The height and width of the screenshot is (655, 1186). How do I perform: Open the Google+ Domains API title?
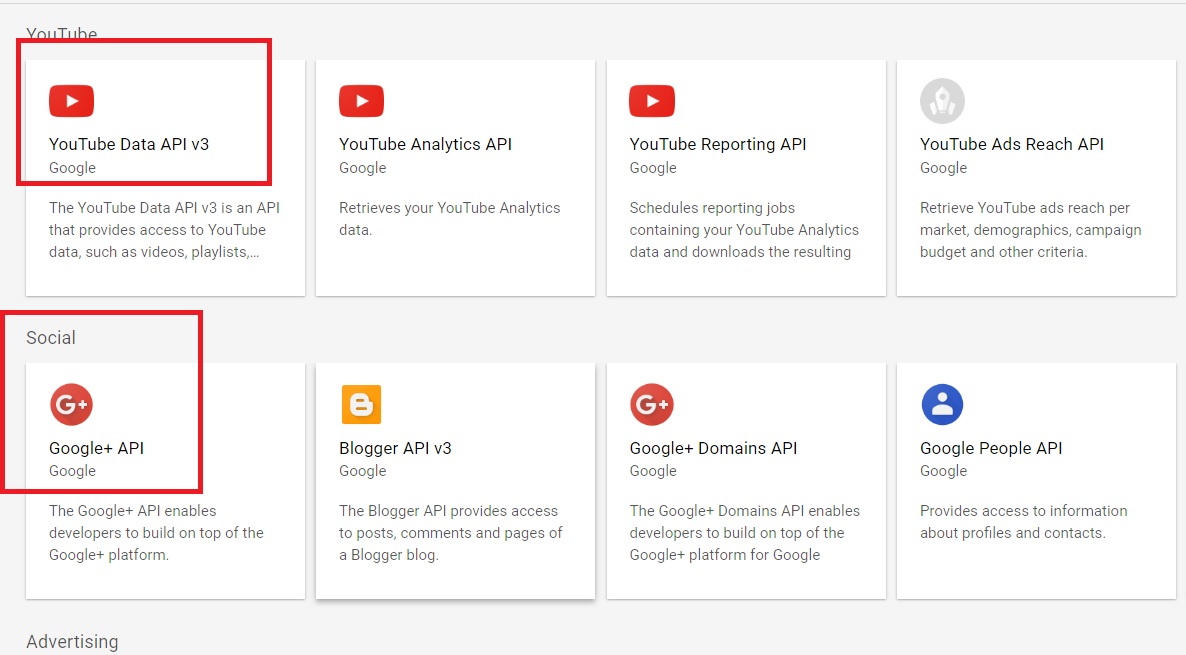(x=713, y=448)
